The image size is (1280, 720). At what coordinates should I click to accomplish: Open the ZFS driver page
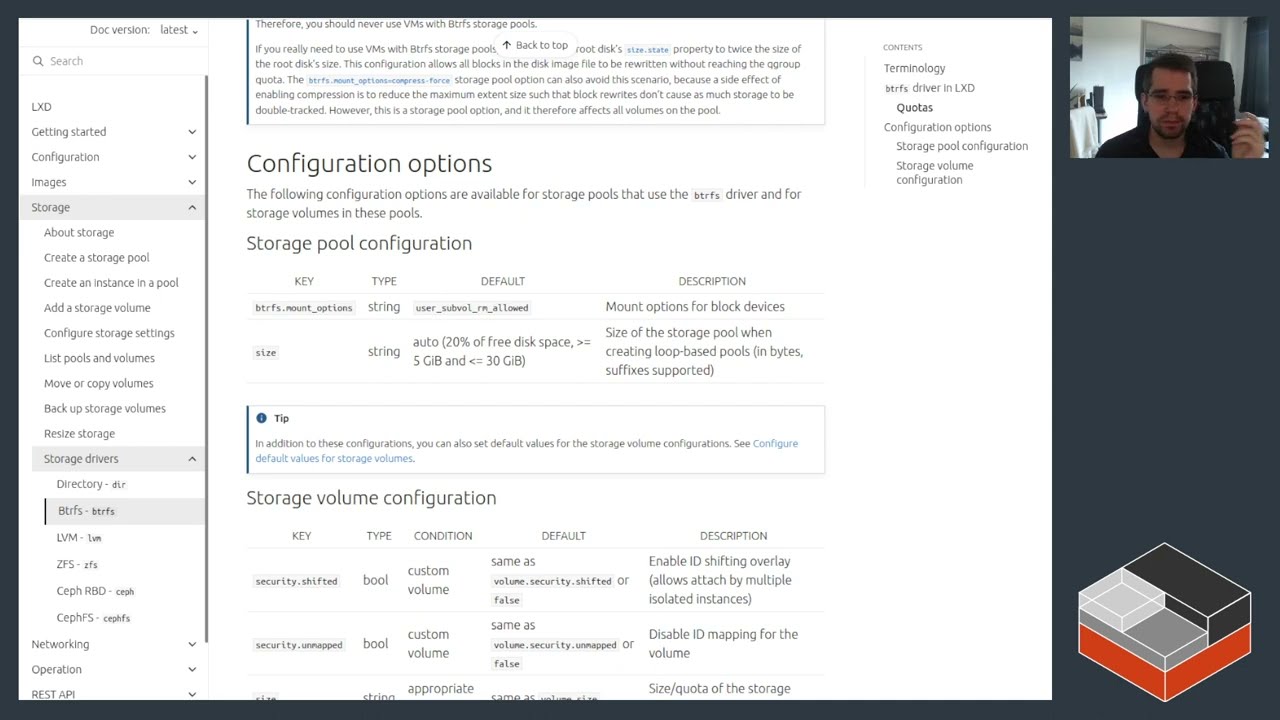(77, 564)
